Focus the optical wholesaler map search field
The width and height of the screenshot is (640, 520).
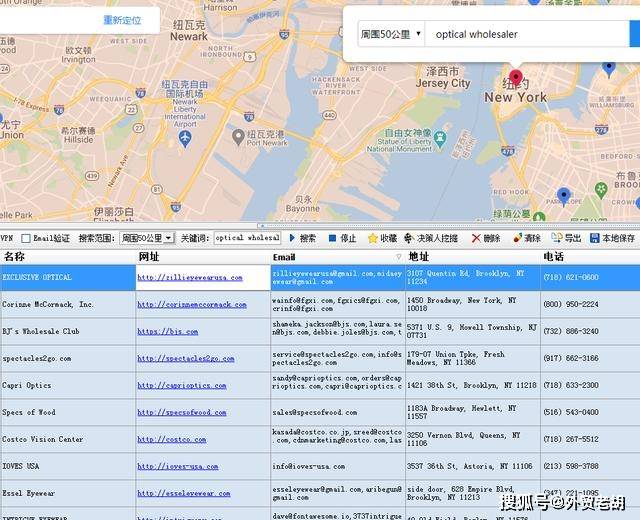tap(527, 34)
